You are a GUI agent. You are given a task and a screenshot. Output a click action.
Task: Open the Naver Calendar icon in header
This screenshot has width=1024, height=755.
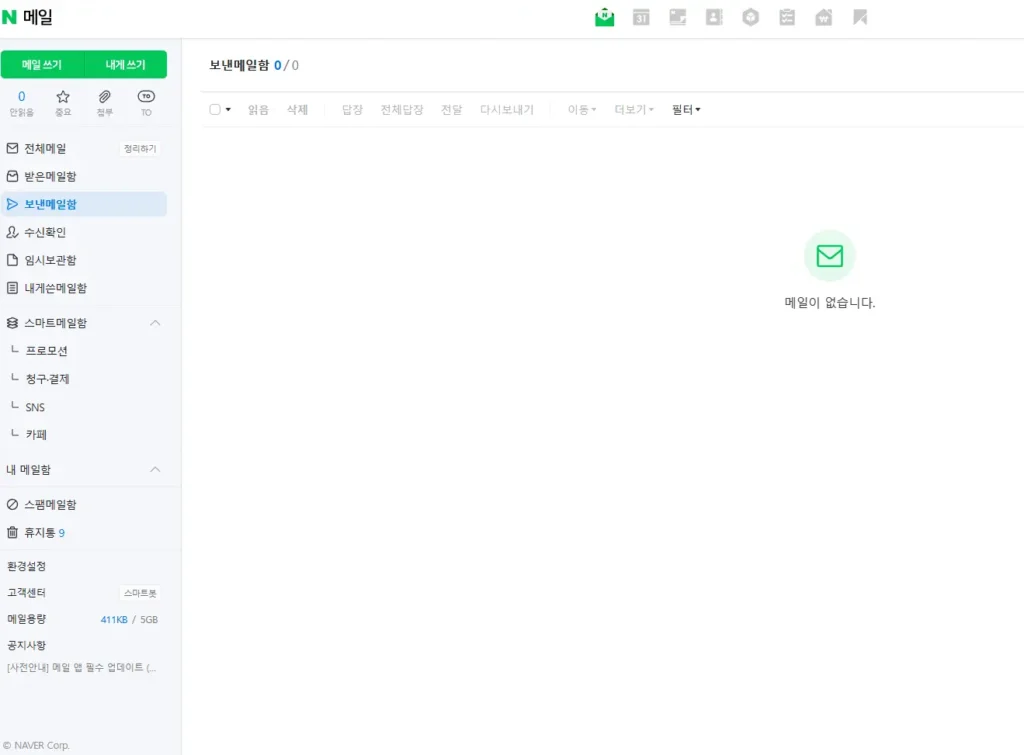click(x=641, y=17)
